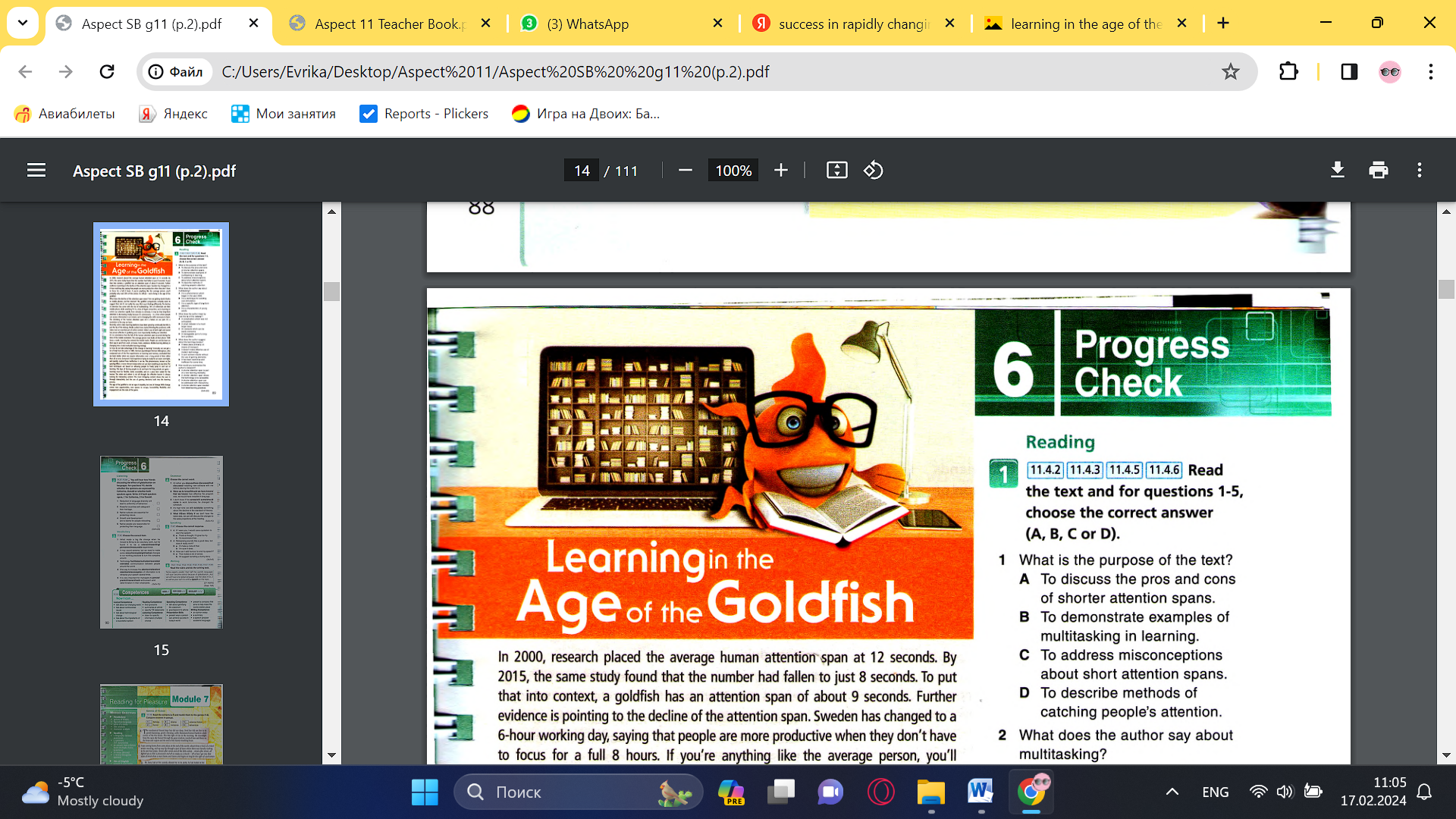The image size is (1456, 819).
Task: Select the page 15 thumbnail
Action: pyautogui.click(x=162, y=542)
